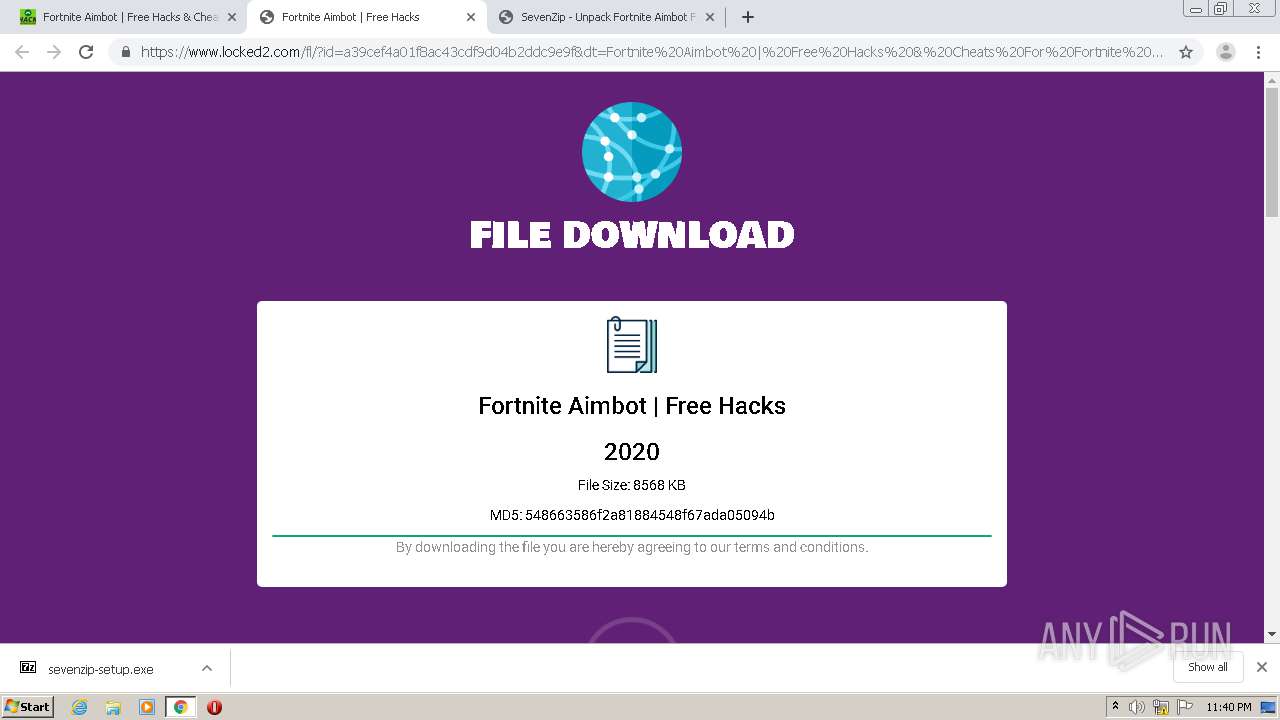Open the Chrome three-dot menu
The image size is (1280, 720).
point(1258,52)
